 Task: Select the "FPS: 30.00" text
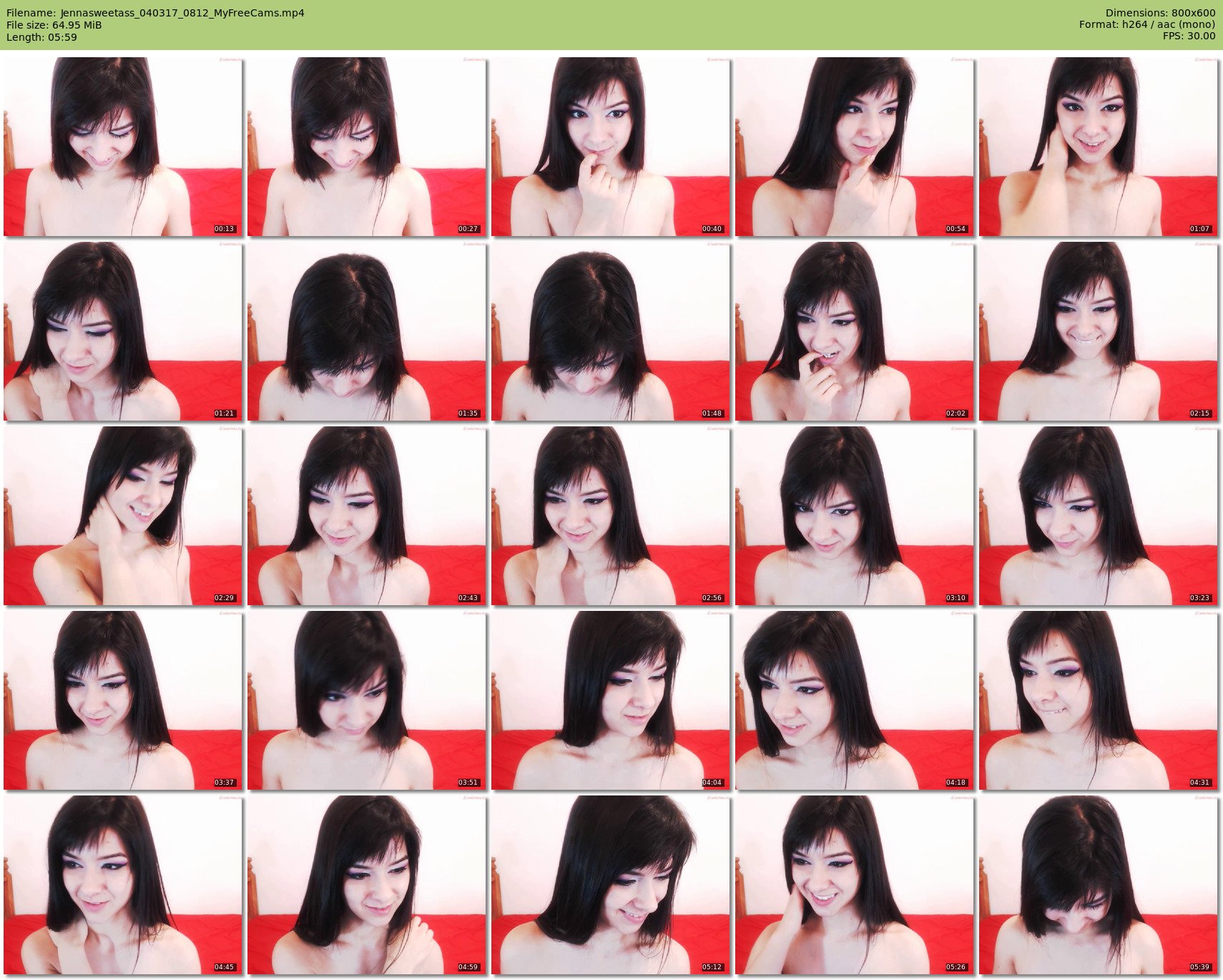[x=1189, y=36]
